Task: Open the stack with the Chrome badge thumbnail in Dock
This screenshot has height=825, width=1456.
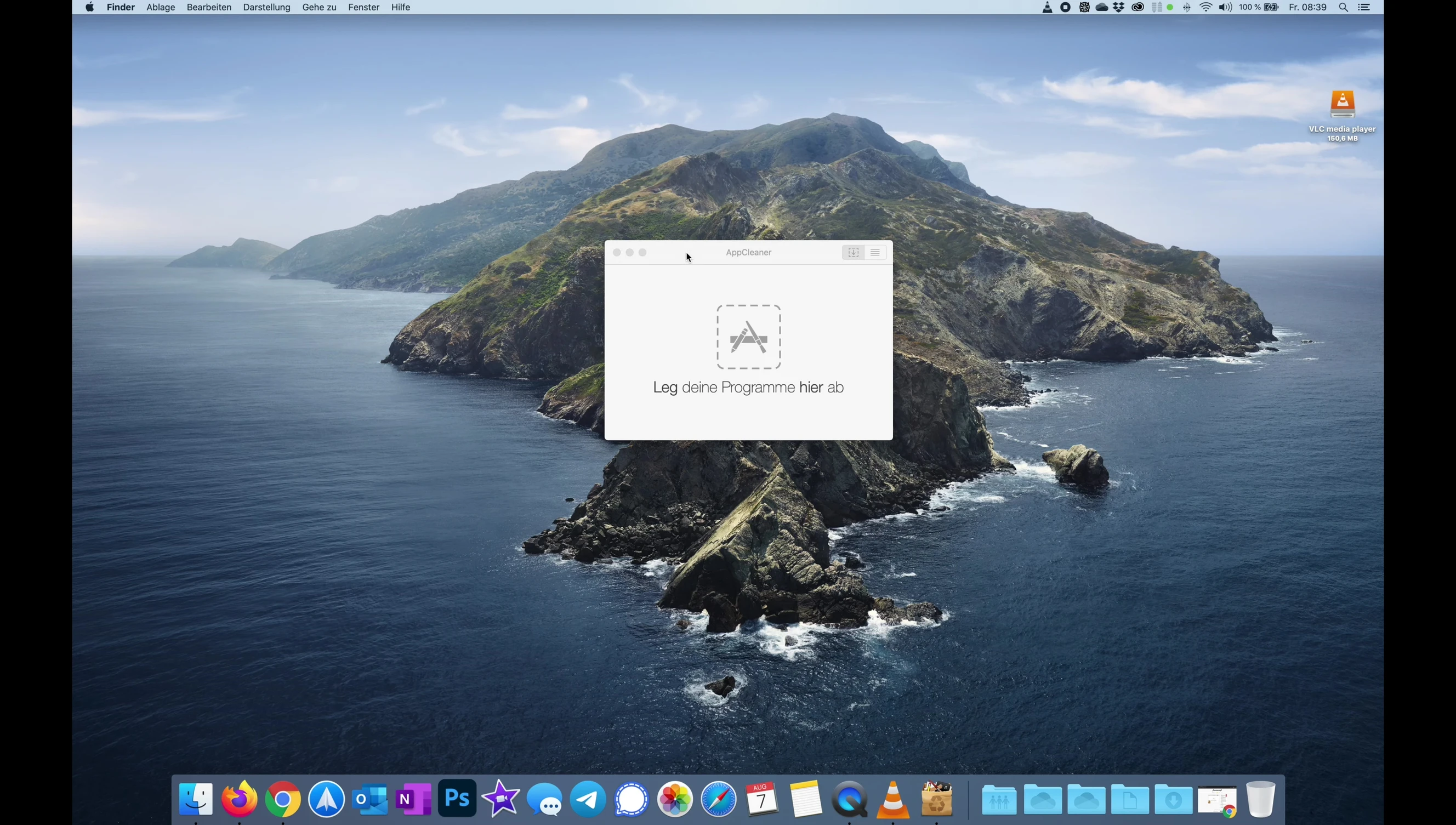Action: (x=1218, y=801)
